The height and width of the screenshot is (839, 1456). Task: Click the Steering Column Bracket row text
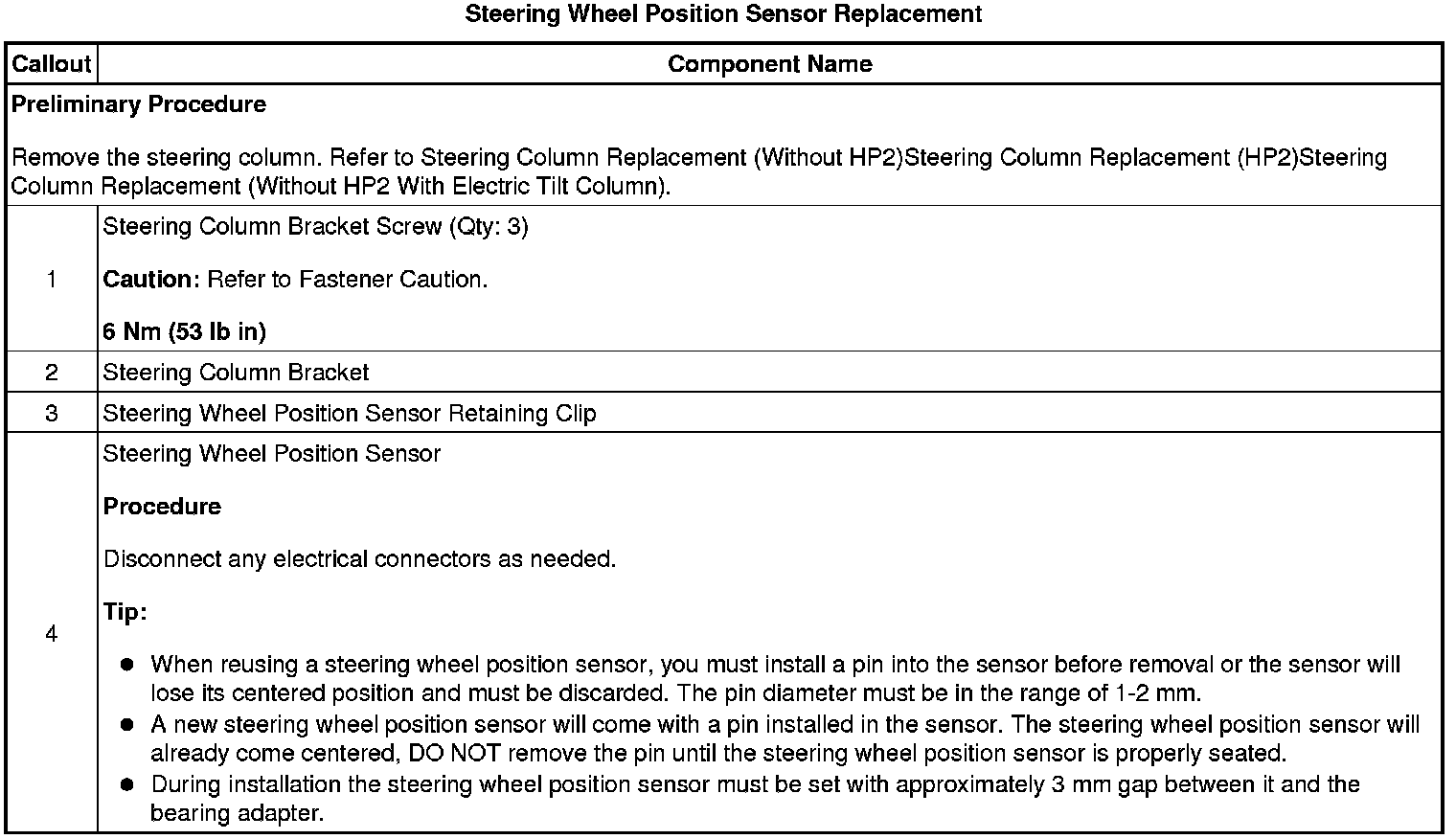tap(236, 373)
